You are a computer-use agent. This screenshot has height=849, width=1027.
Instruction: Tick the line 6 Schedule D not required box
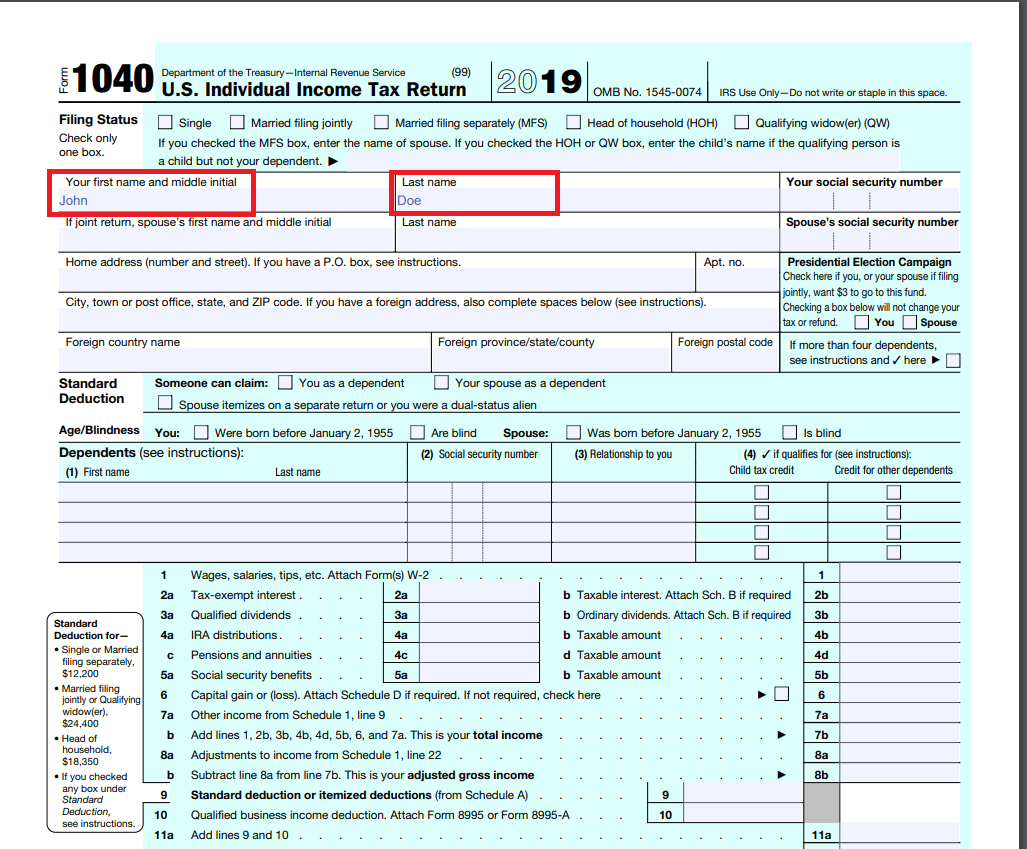pyautogui.click(x=782, y=694)
